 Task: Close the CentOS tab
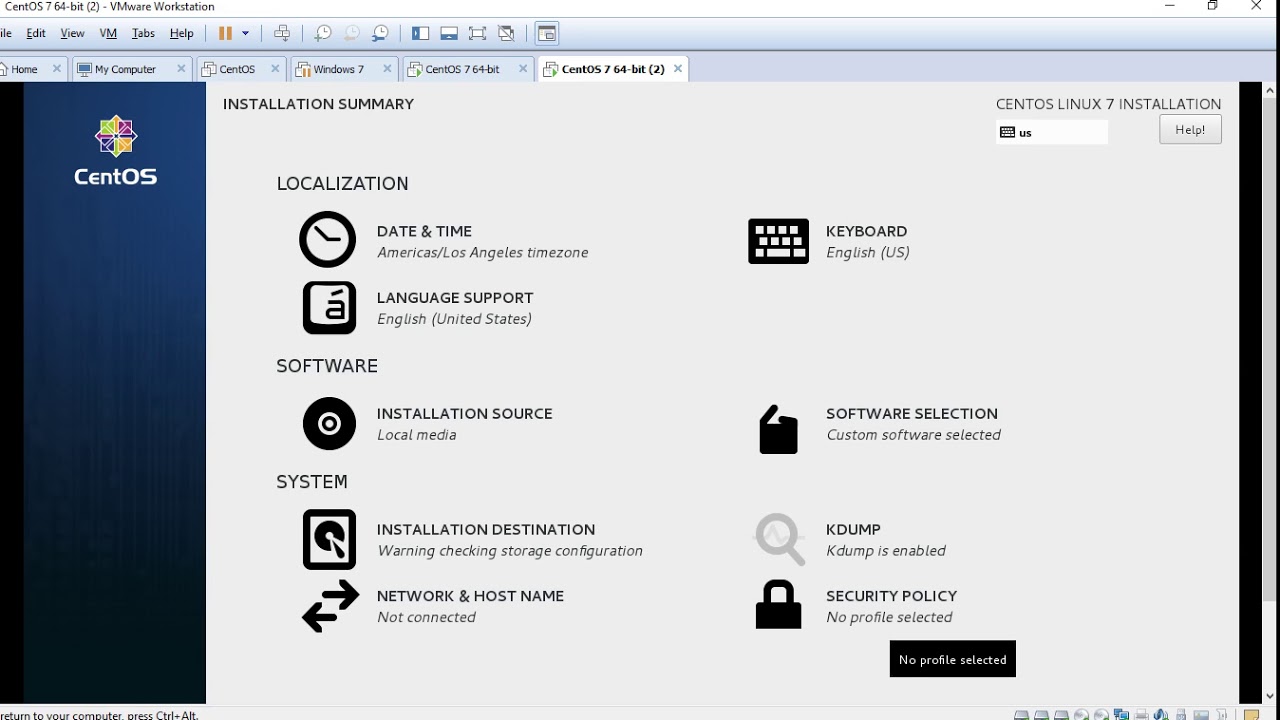click(275, 69)
